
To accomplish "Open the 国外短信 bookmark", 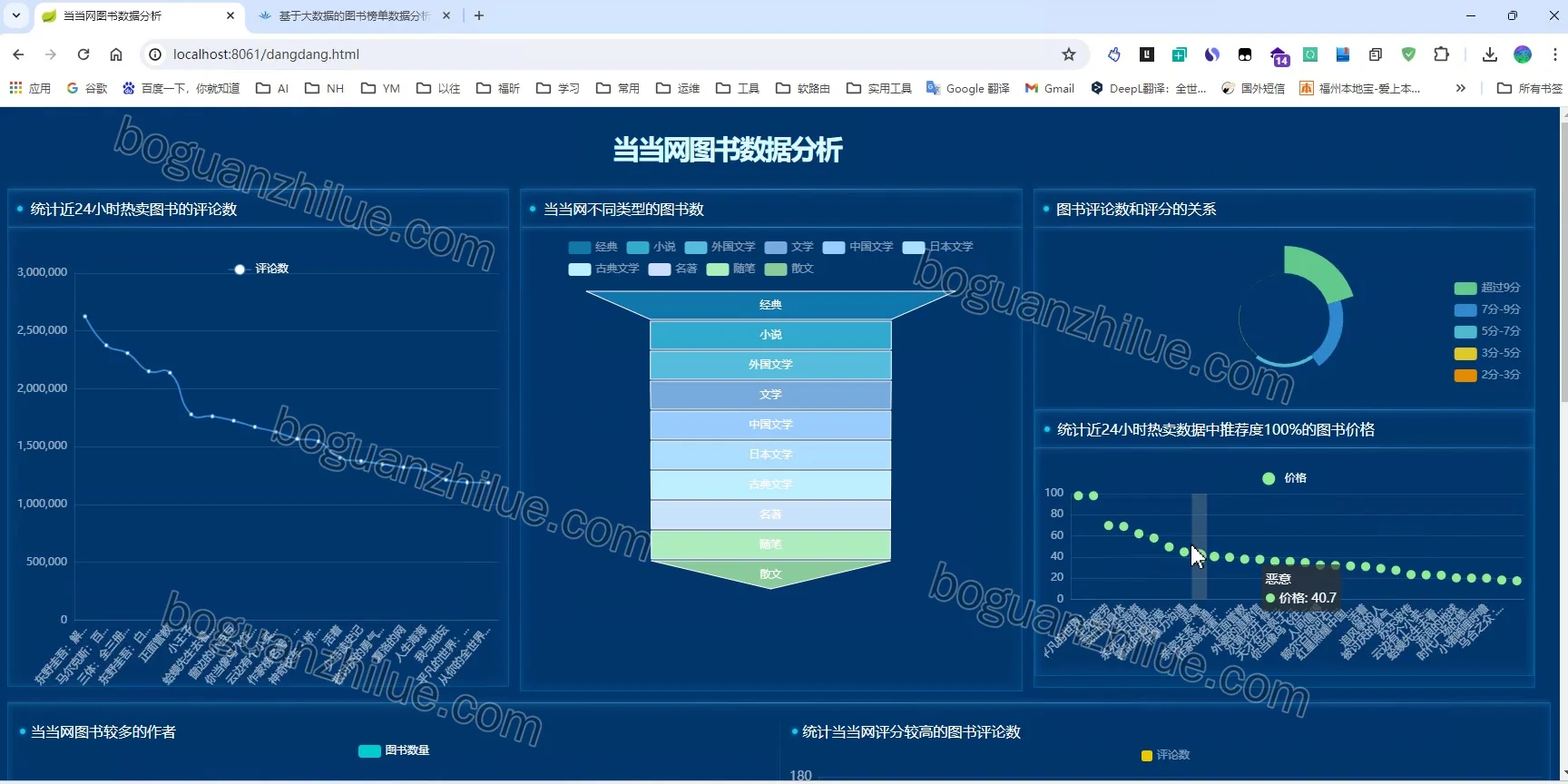I will coord(1253,88).
